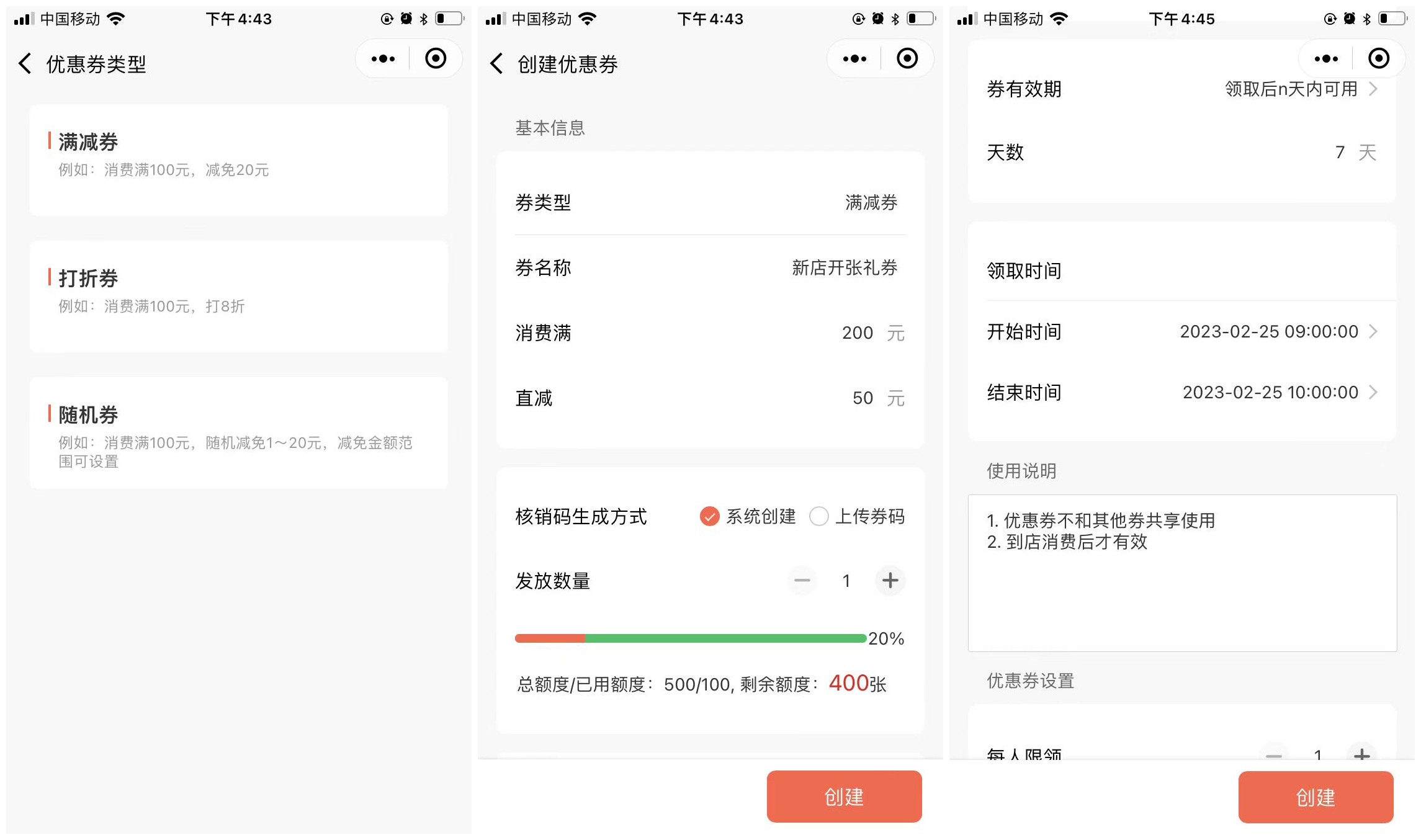Select 系统创建 radio option
This screenshot has height=840, width=1421.
tap(709, 516)
